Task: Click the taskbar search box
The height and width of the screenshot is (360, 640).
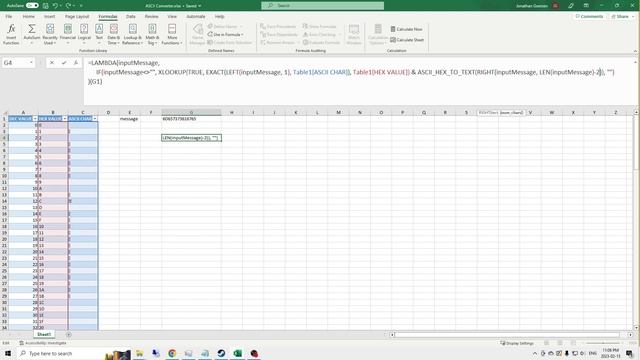Action: click(61, 353)
